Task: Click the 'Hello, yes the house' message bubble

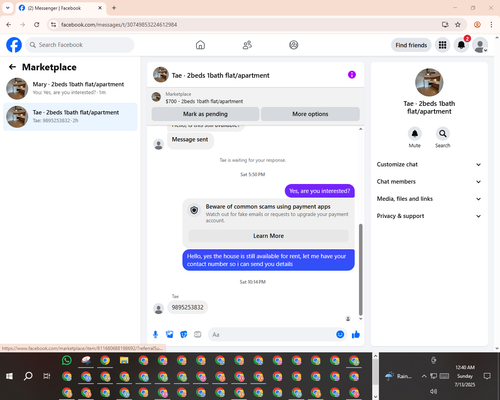Action: (x=268, y=260)
